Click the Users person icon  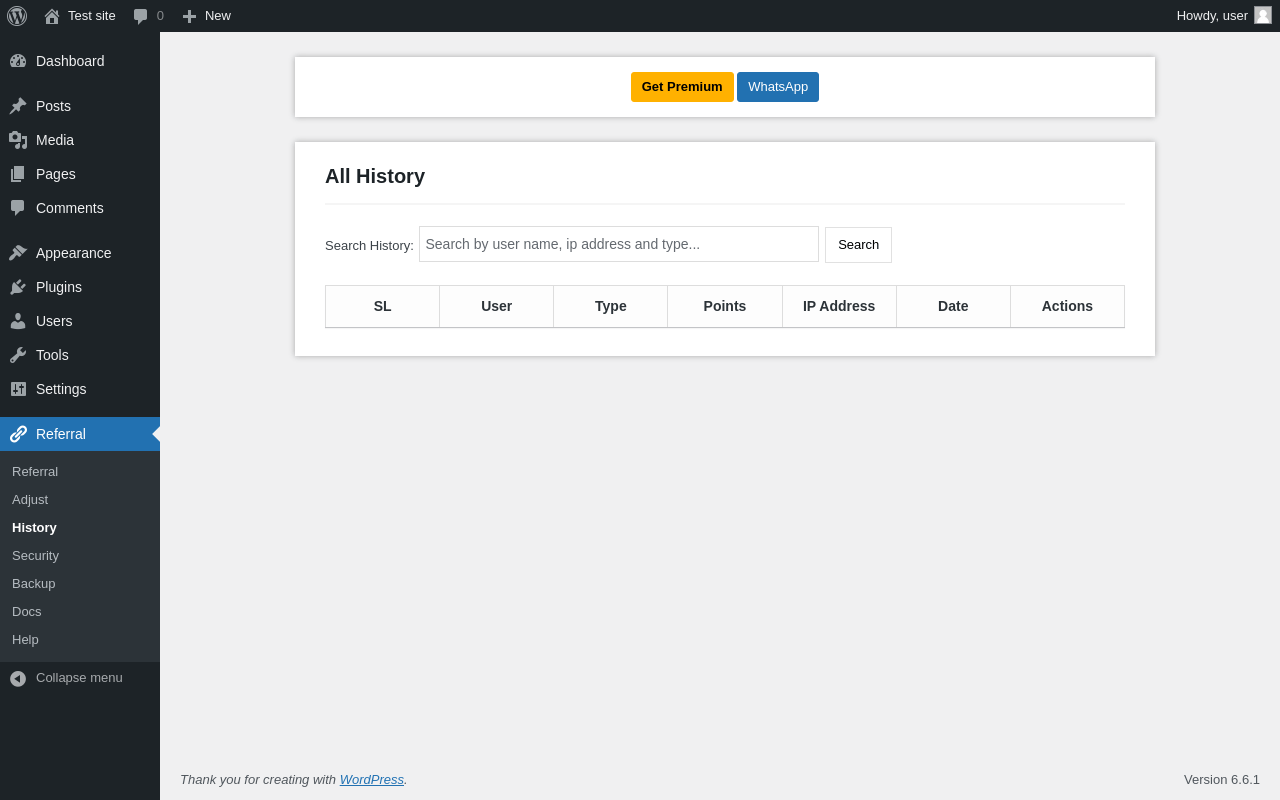pyautogui.click(x=18, y=321)
